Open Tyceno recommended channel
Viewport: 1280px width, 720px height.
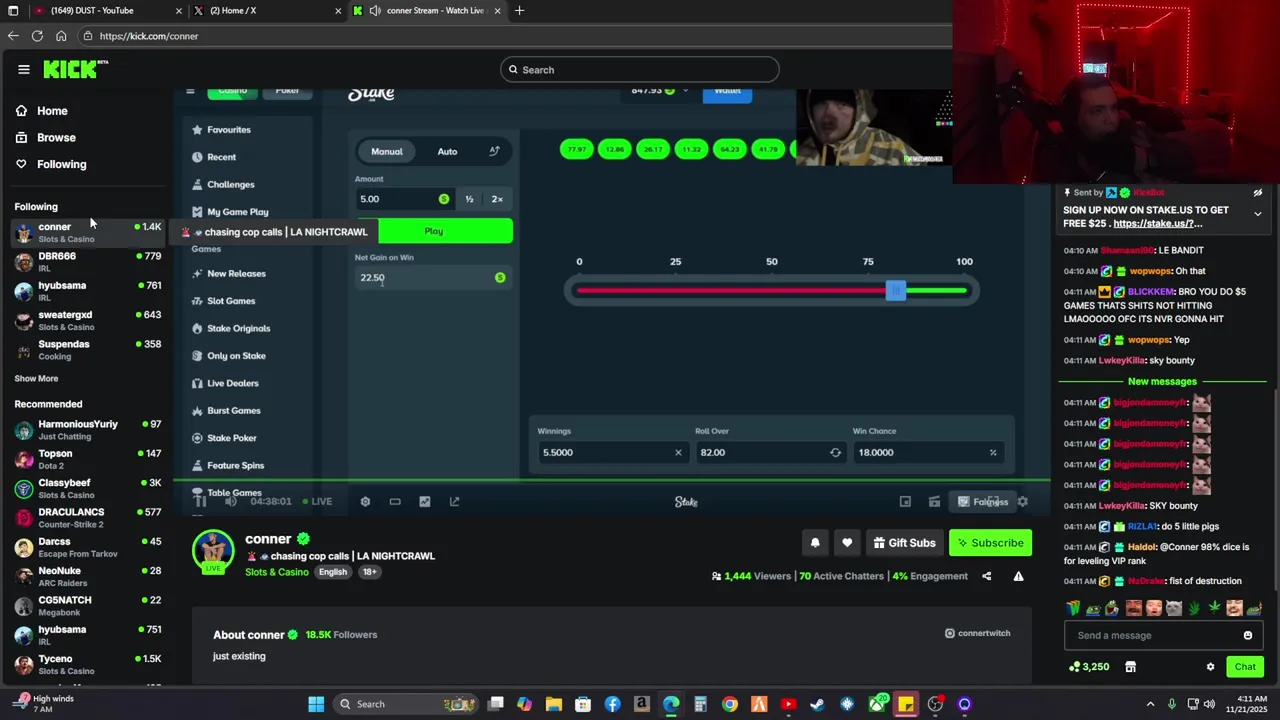[88, 665]
